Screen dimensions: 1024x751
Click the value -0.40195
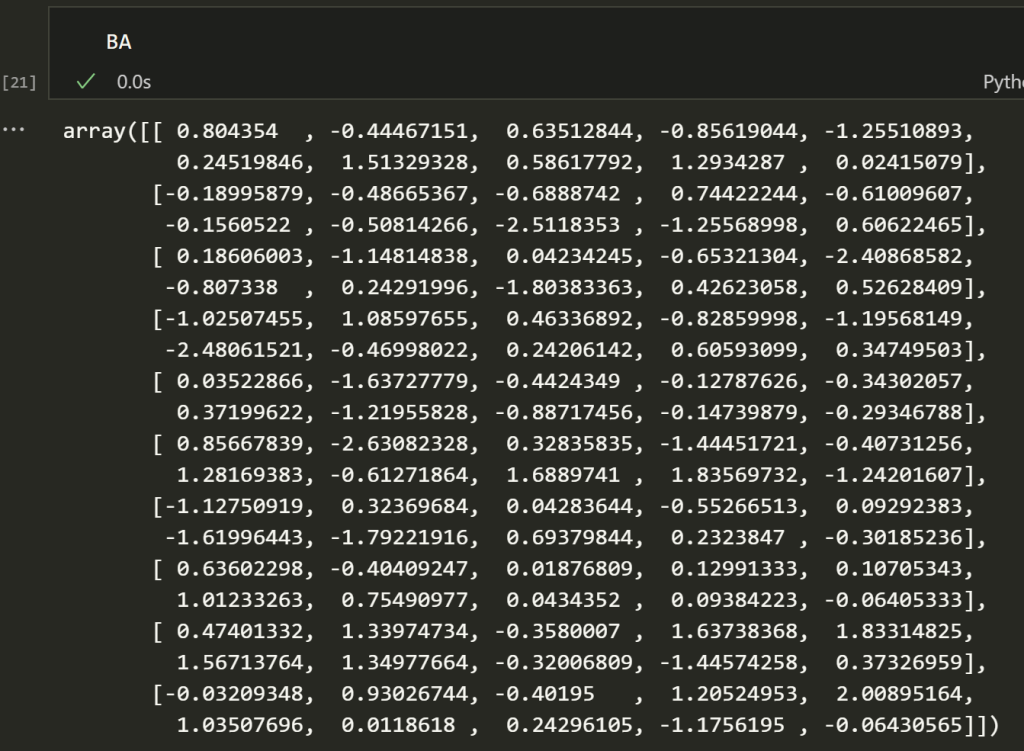[x=545, y=695]
